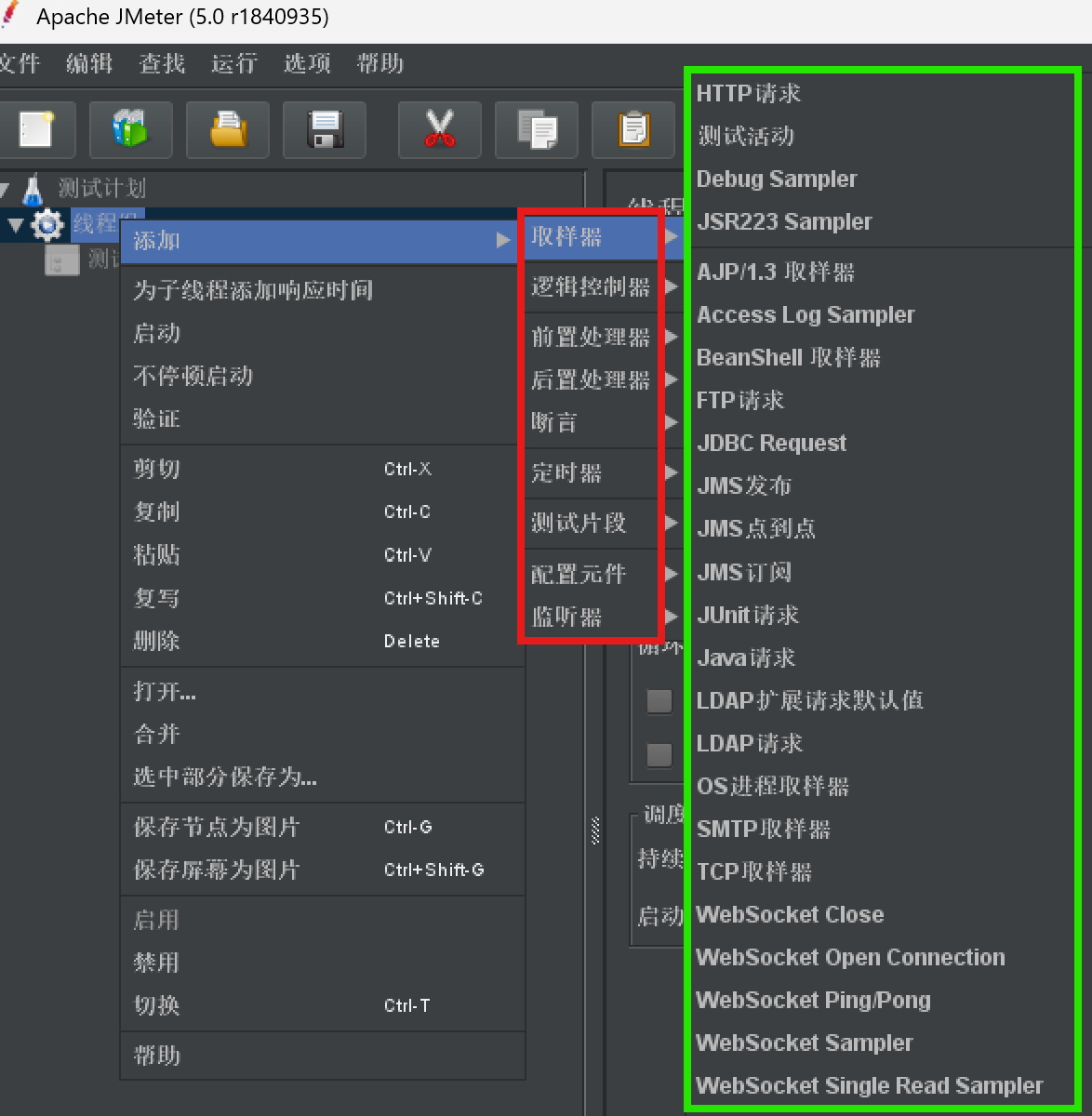Viewport: 1092px width, 1116px height.
Task: Click the Copy toolbar icon
Action: (x=537, y=129)
